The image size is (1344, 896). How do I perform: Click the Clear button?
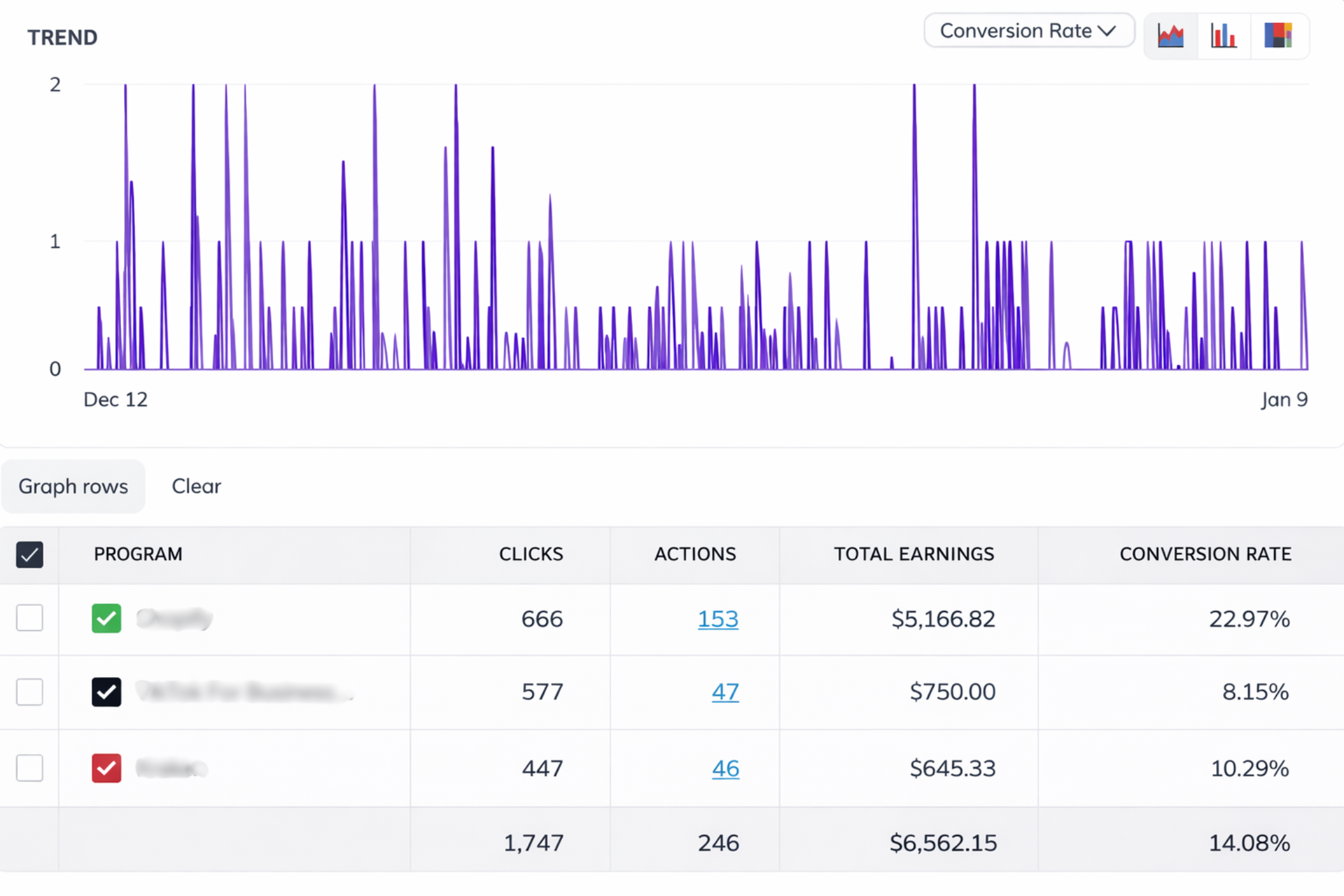(x=196, y=486)
